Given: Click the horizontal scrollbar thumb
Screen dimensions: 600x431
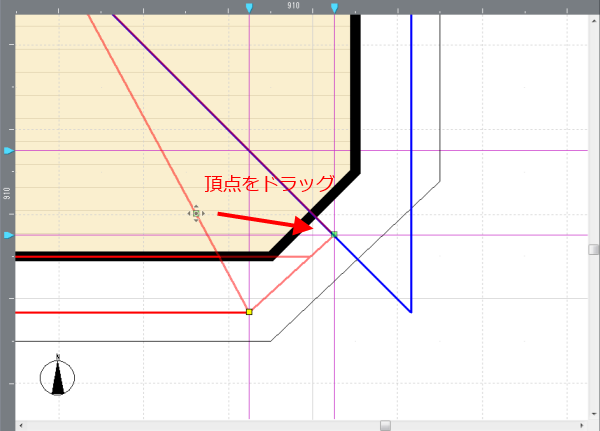Looking at the screenshot, I should [385, 425].
